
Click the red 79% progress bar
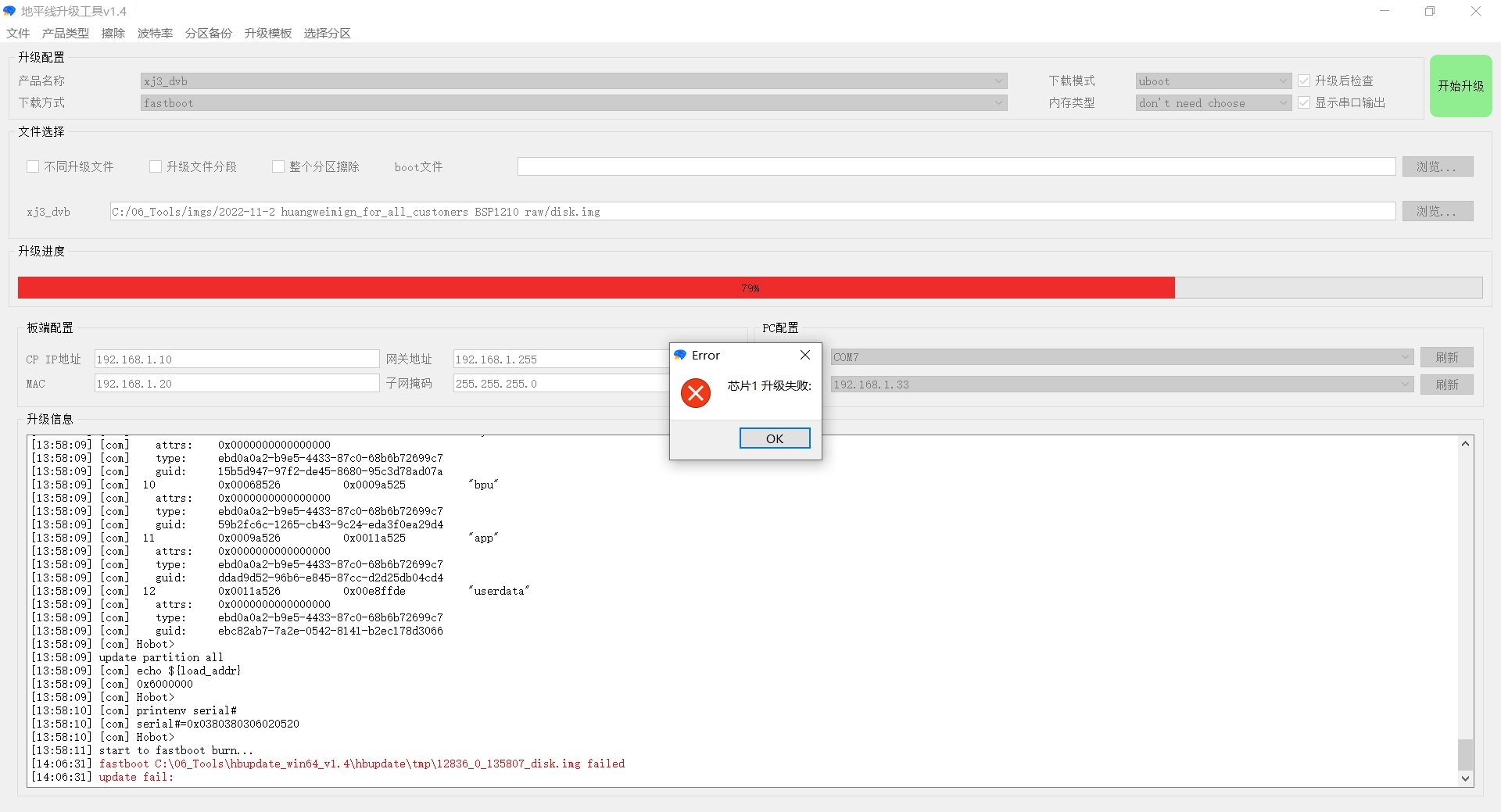pyautogui.click(x=596, y=288)
